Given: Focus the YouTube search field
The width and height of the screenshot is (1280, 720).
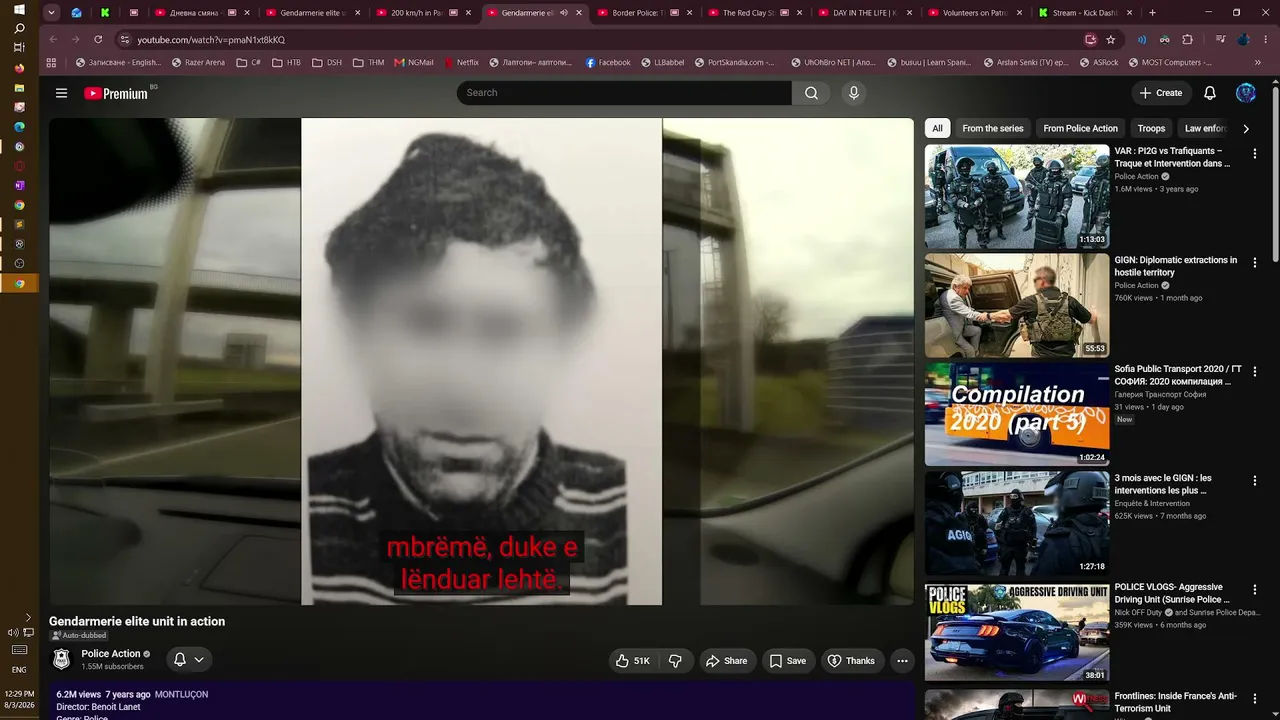Looking at the screenshot, I should [x=625, y=93].
